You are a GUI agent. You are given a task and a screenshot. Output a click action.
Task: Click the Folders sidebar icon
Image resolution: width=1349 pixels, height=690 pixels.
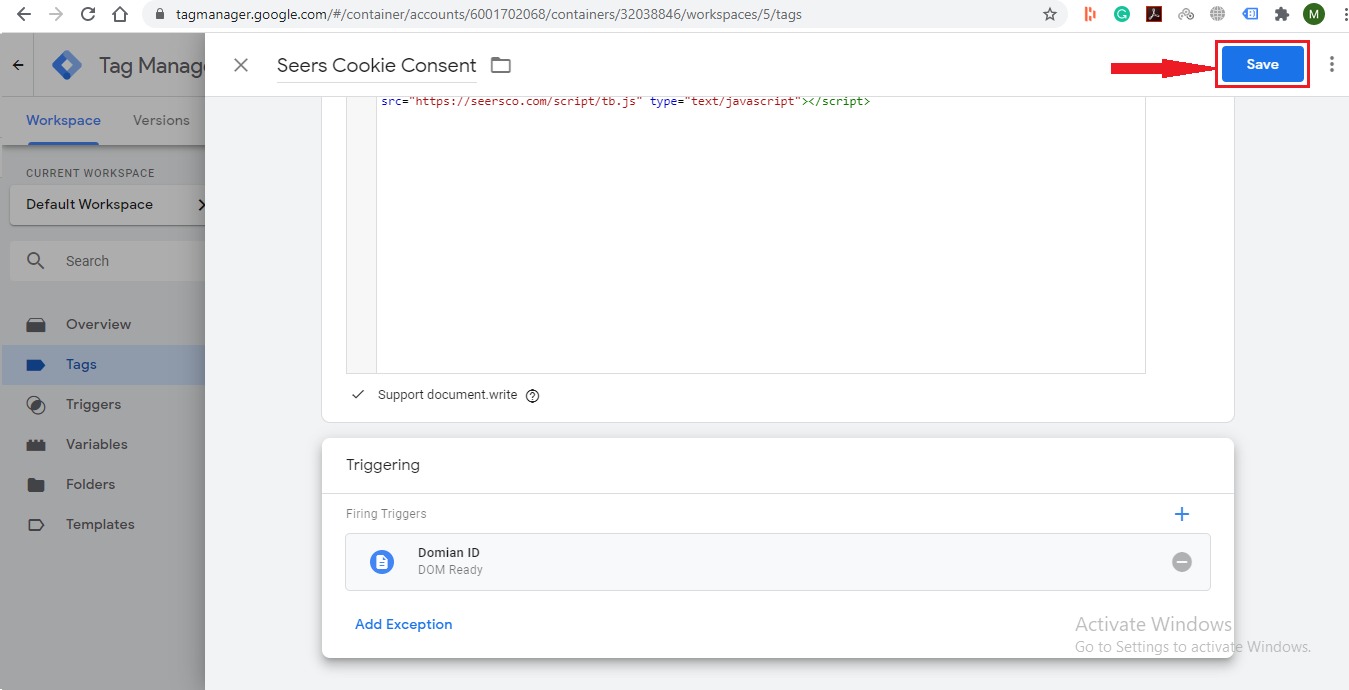pos(36,484)
